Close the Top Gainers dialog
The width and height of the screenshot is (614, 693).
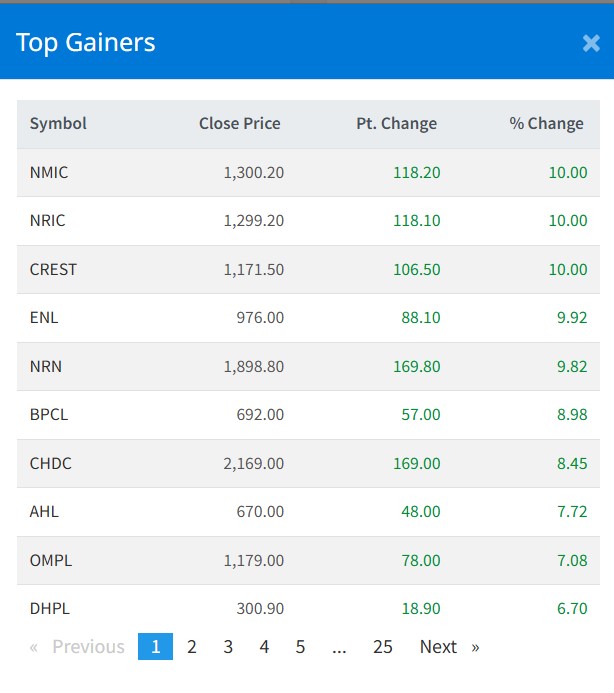click(x=590, y=43)
